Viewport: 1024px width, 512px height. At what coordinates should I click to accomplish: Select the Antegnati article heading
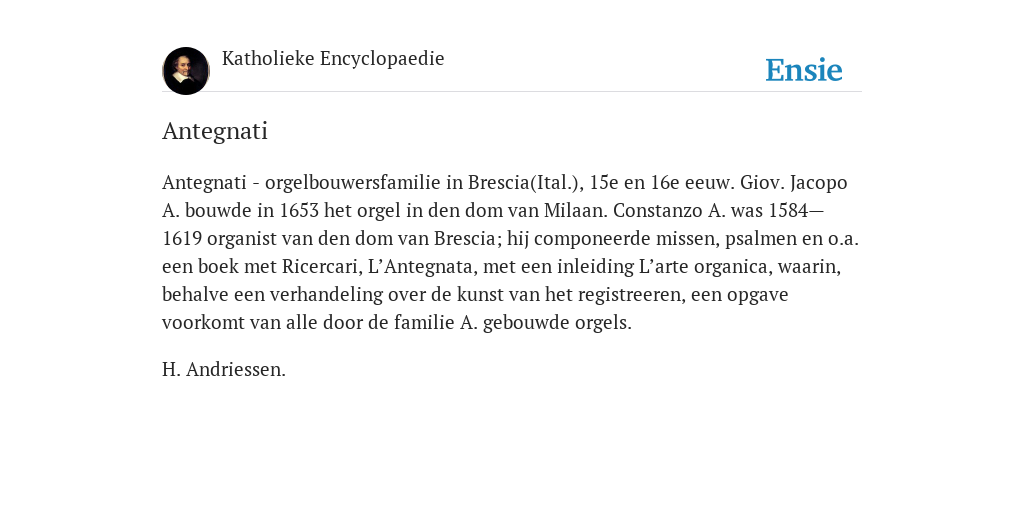coord(215,131)
